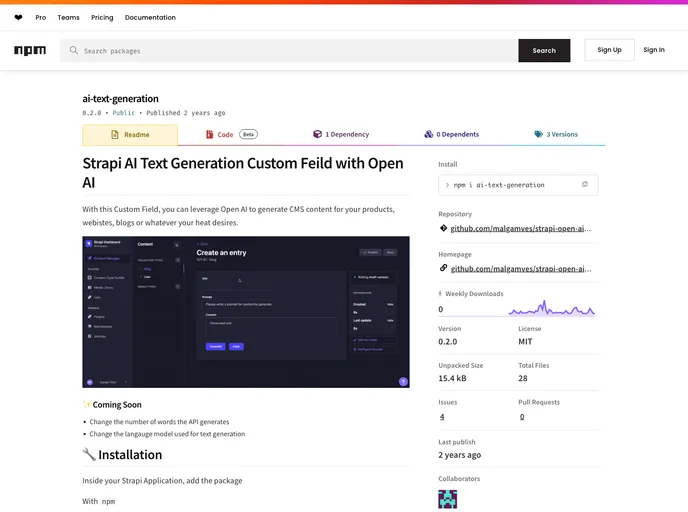Click the Dependents cubes icon
The image size is (688, 512).
tap(429, 134)
